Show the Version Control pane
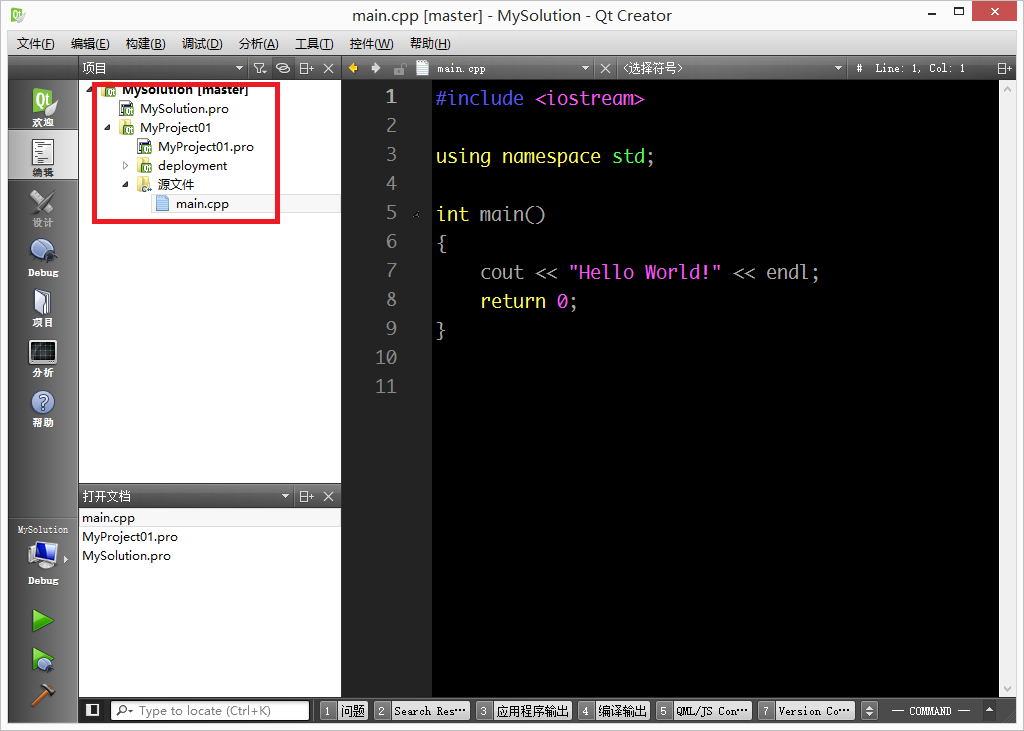Viewport: 1024px width, 731px height. (805, 711)
